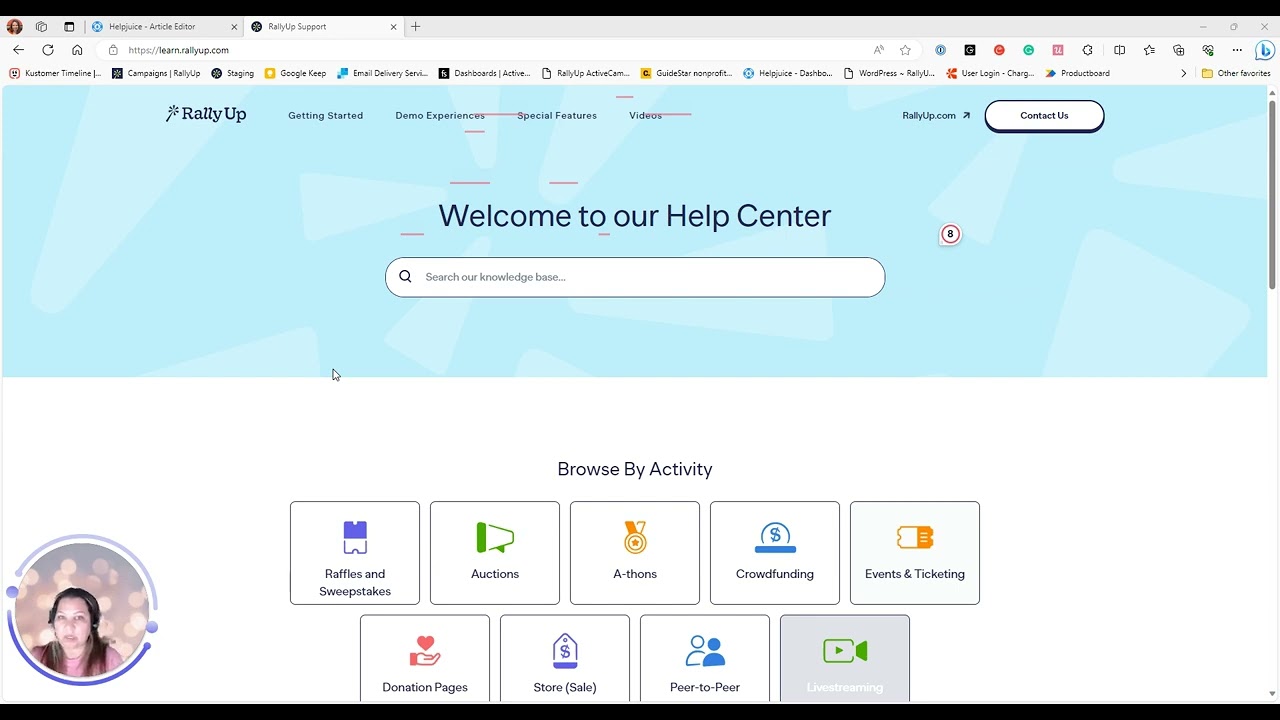Open Getting Started menu
The image size is (1280, 720).
(x=326, y=115)
